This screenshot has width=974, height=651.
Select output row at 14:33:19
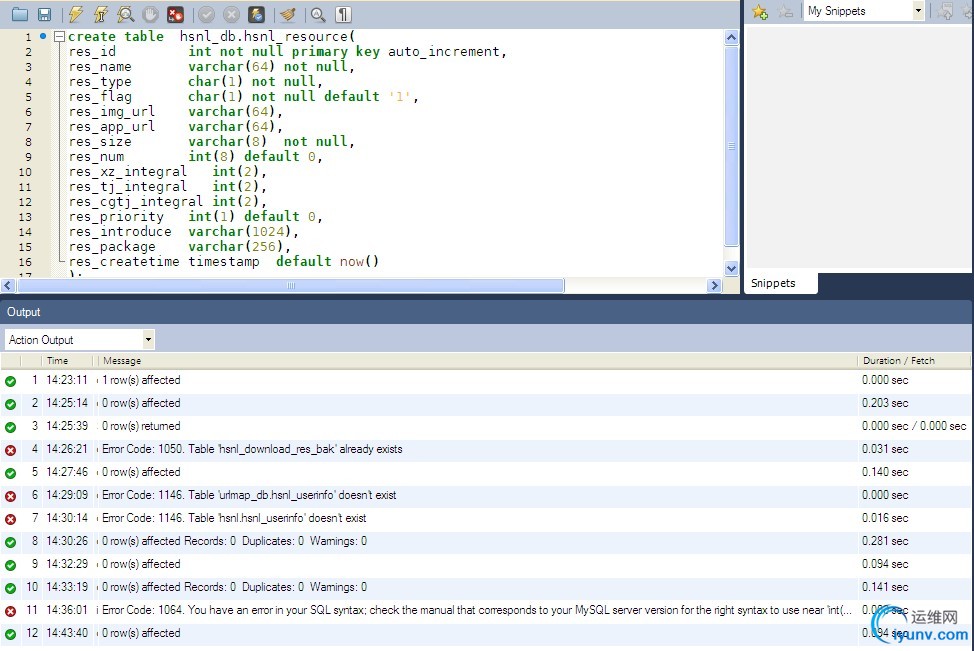point(485,587)
